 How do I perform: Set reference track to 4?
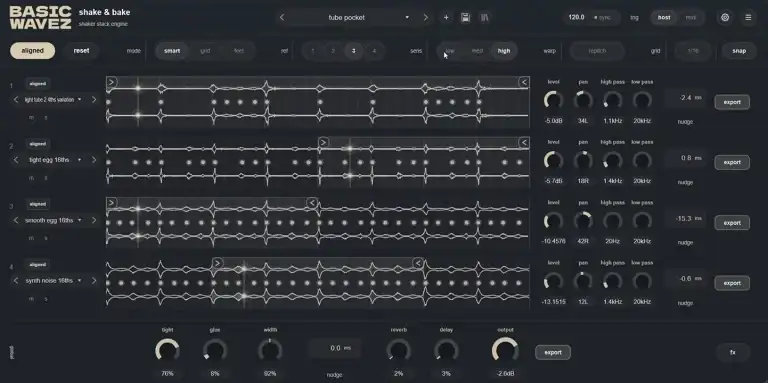(x=374, y=50)
